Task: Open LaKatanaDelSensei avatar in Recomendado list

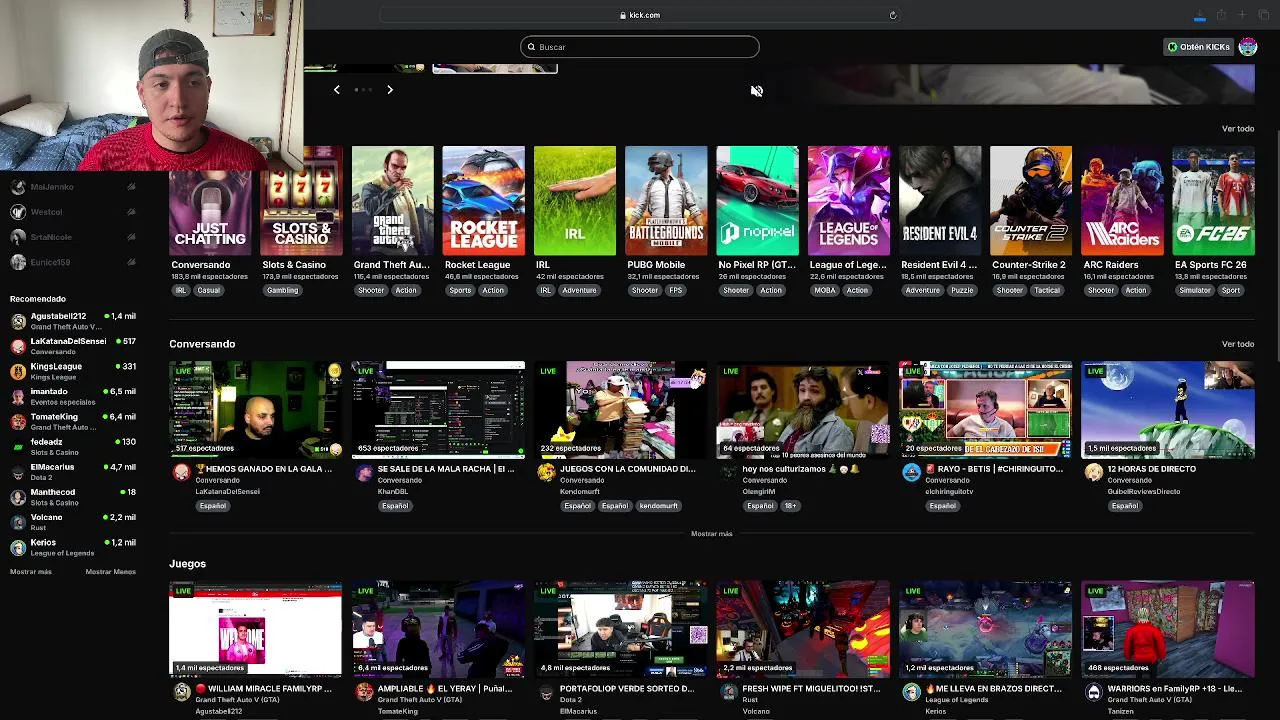Action: 18,346
